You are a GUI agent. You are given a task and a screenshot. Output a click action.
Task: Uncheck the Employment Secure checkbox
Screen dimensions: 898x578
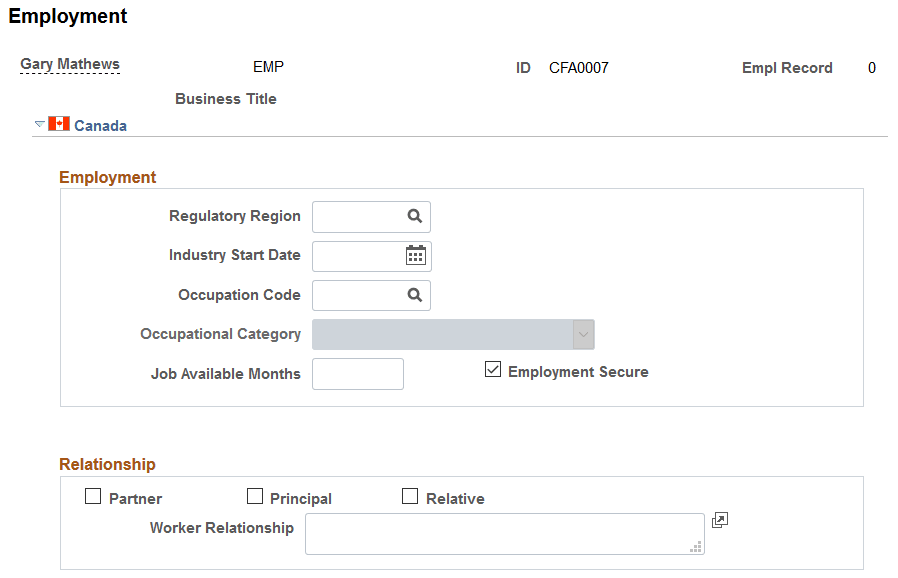point(493,369)
